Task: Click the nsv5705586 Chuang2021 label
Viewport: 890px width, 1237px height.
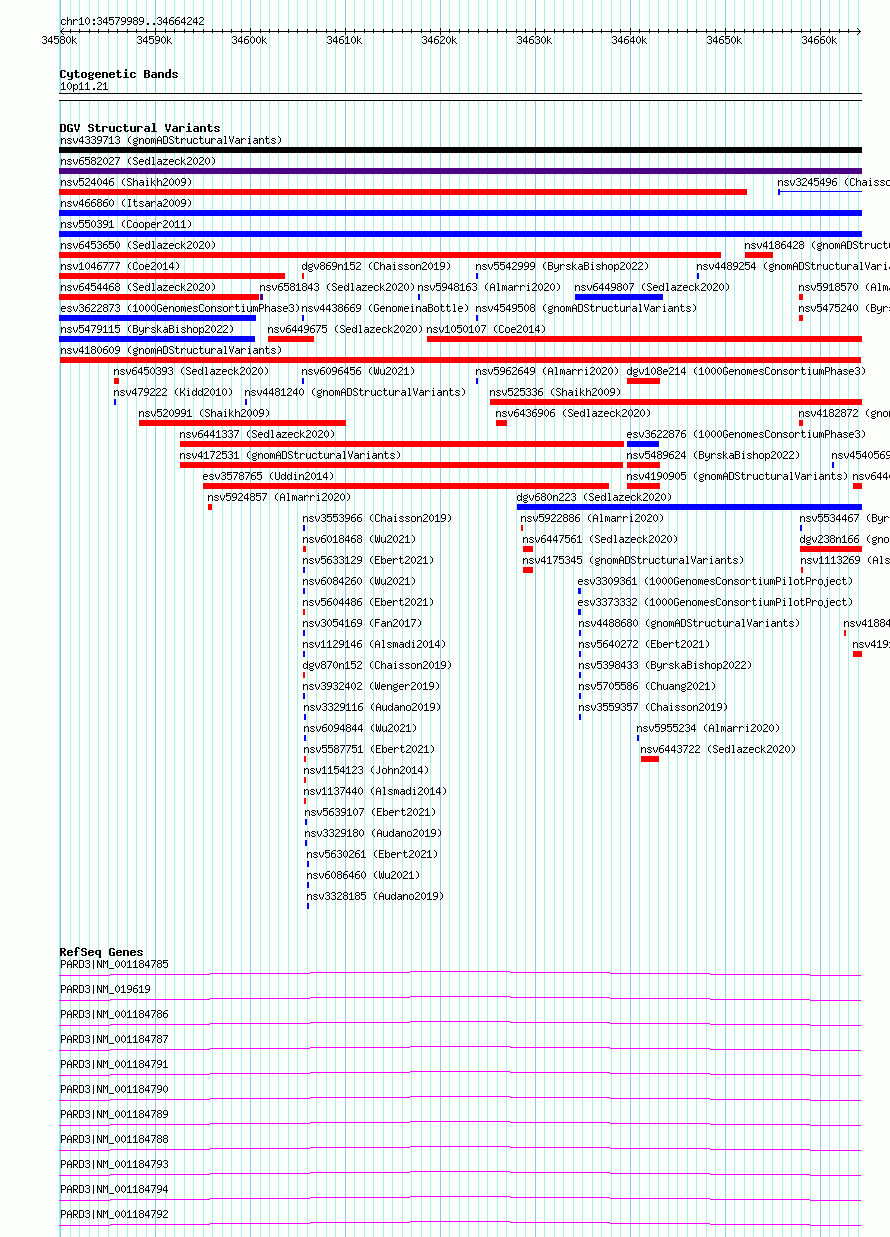Action: pos(648,686)
